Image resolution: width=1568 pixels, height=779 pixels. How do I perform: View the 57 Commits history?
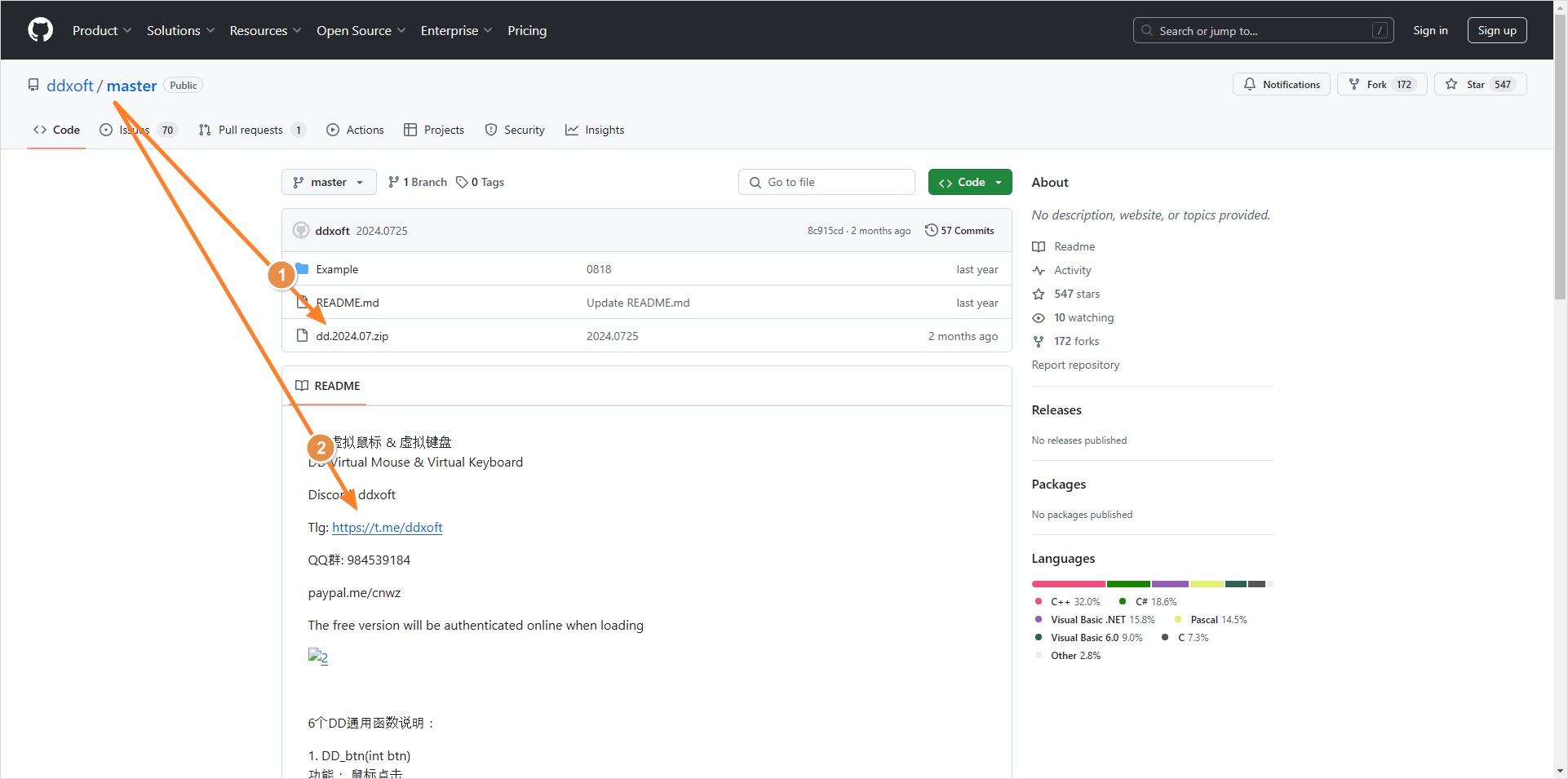pos(959,231)
